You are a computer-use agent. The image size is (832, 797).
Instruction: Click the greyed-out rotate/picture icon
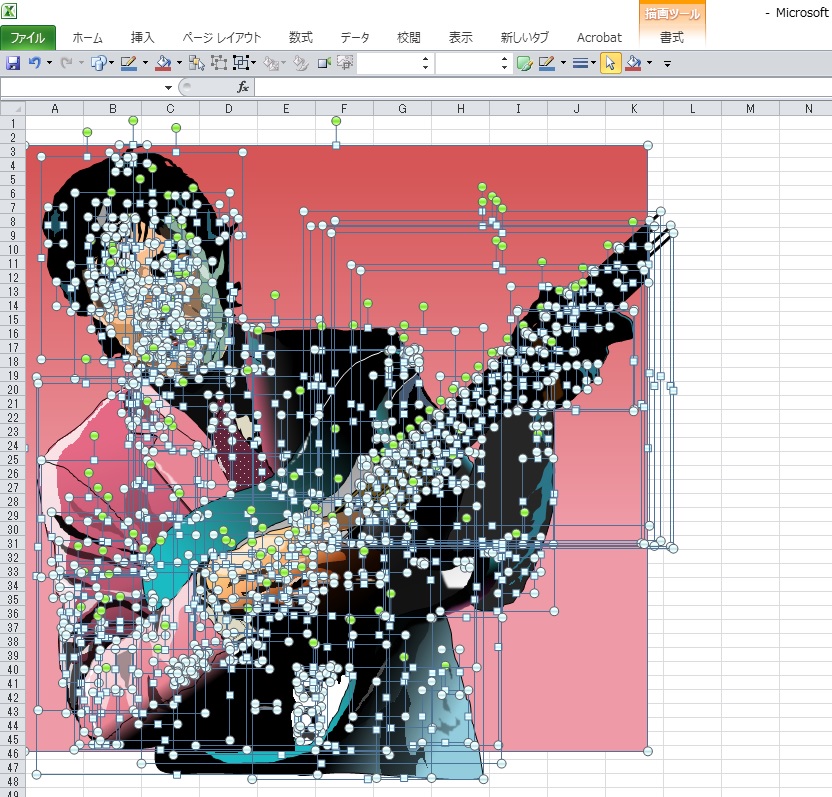tap(272, 63)
